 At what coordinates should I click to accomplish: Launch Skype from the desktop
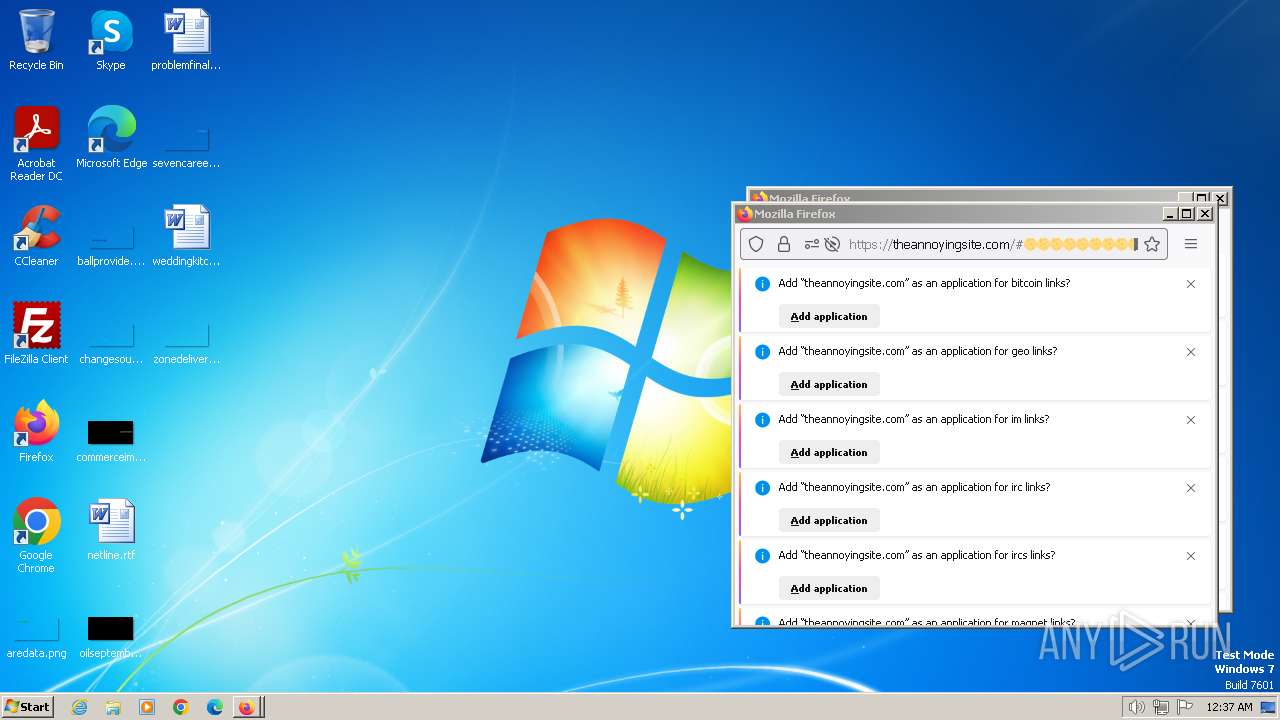click(110, 40)
